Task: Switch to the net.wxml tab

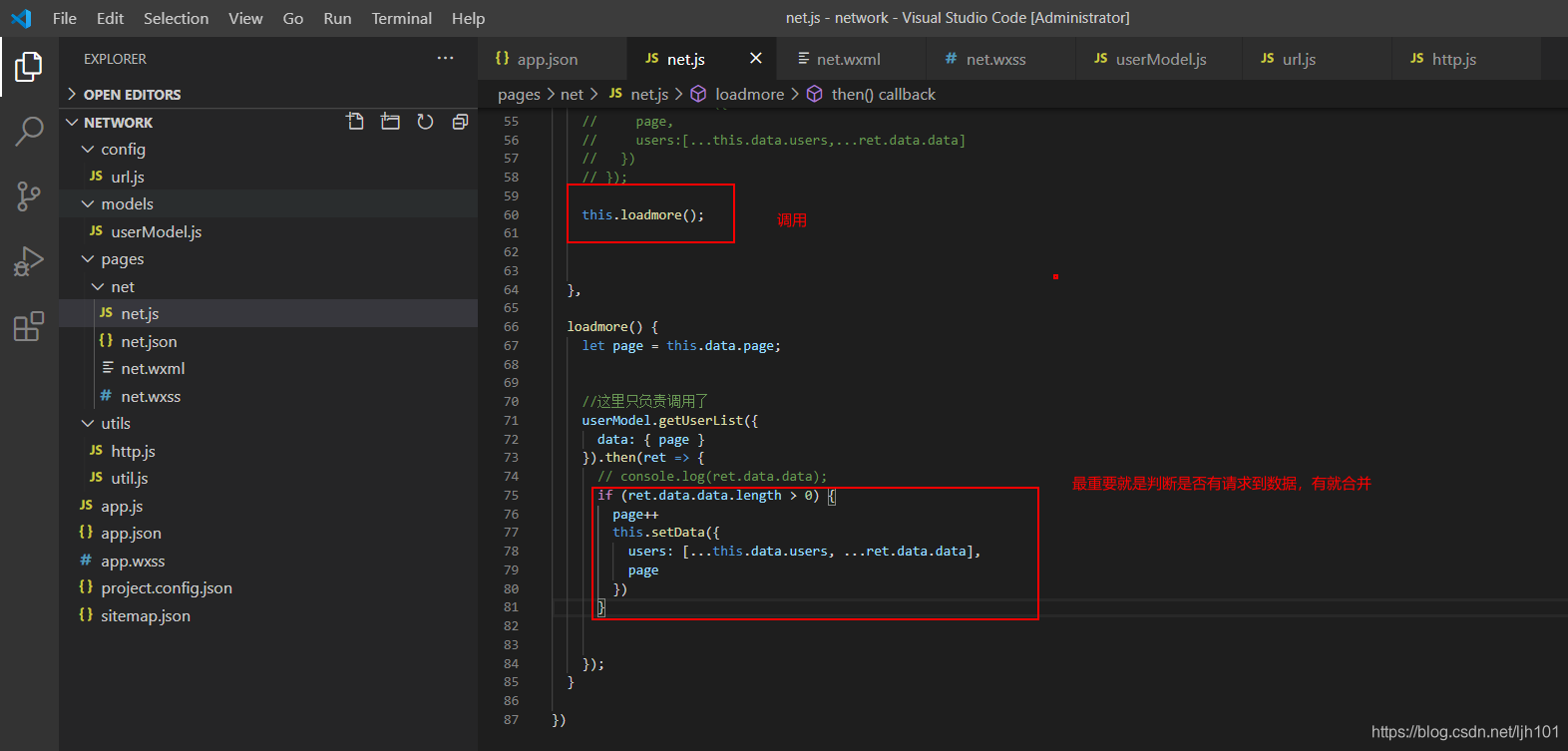Action: [851, 59]
